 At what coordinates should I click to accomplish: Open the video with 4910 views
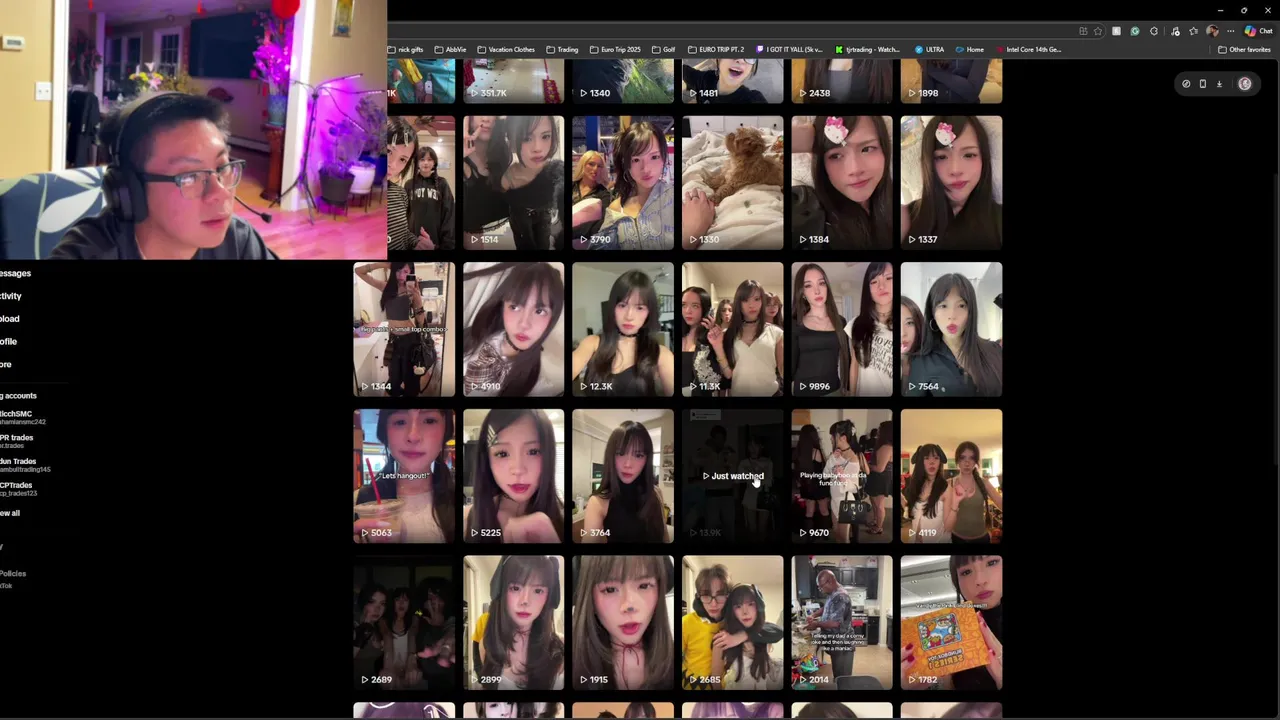point(513,329)
